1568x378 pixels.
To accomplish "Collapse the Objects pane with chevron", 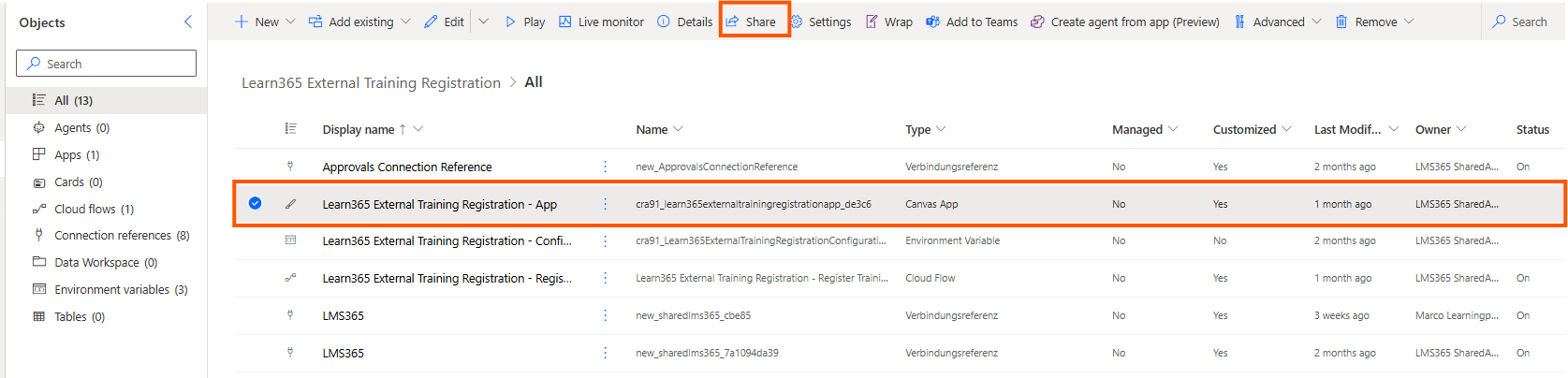I will pyautogui.click(x=188, y=22).
